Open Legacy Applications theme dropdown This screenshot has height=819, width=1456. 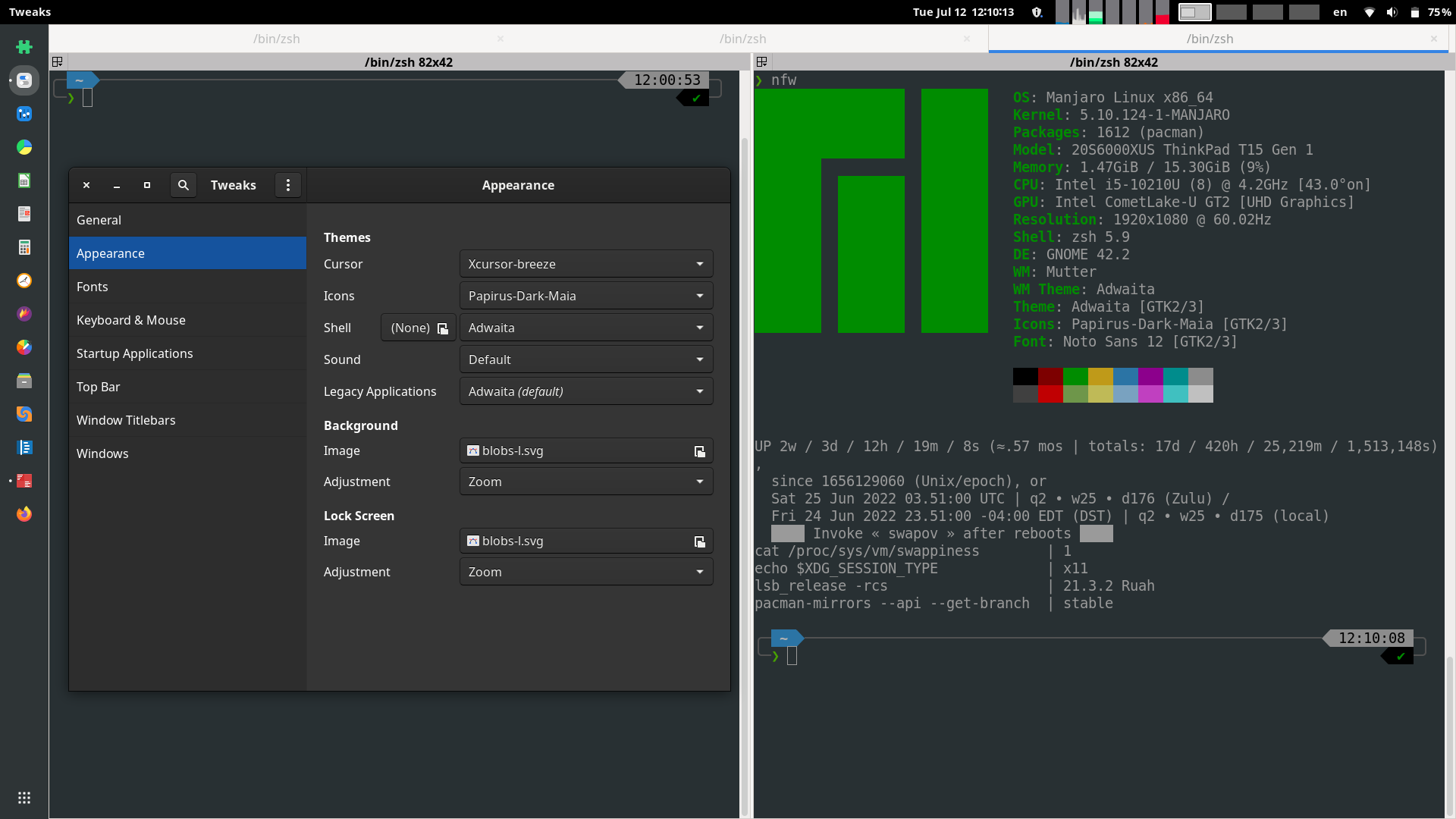point(586,391)
